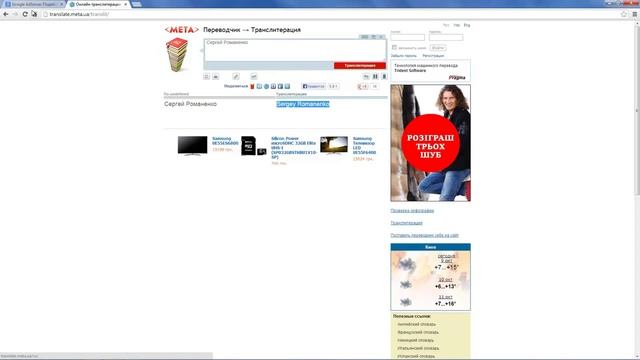Open the second day weather forecast link
The width and height of the screenshot is (640, 360).
(445, 280)
